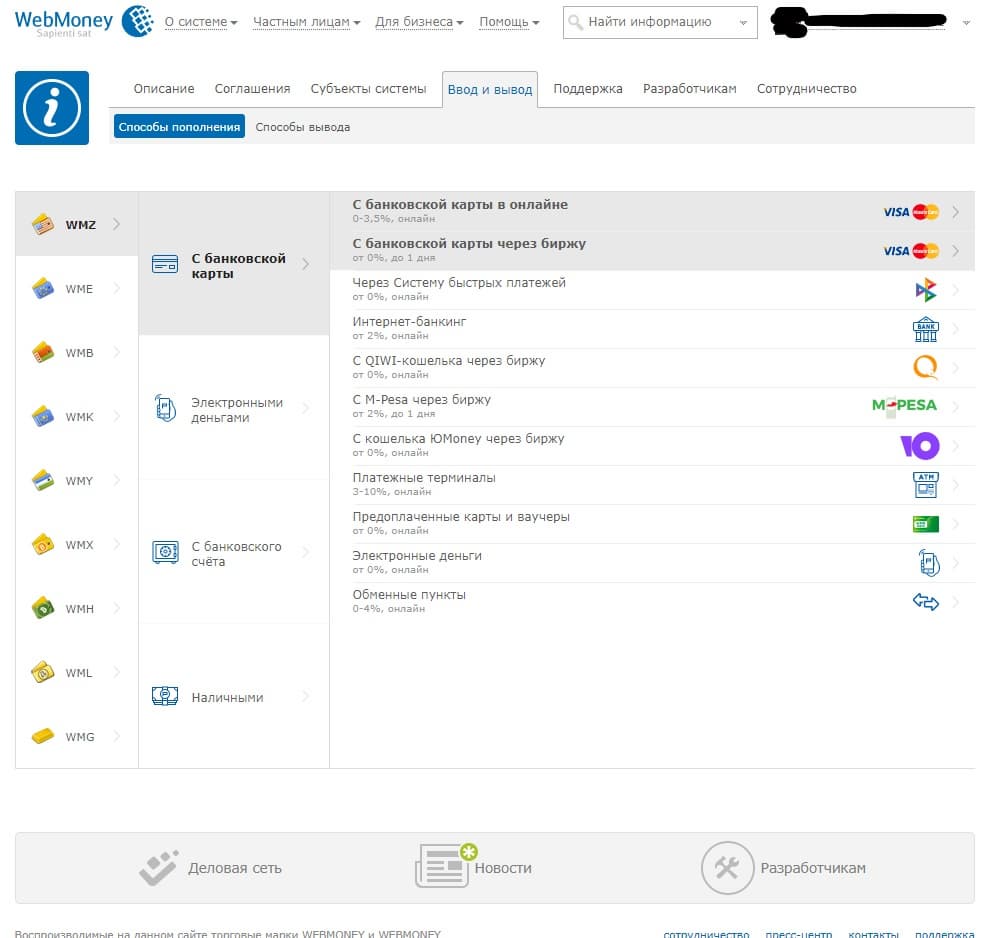Click the Способы пополнения button
The width and height of the screenshot is (988, 938).
tap(179, 126)
